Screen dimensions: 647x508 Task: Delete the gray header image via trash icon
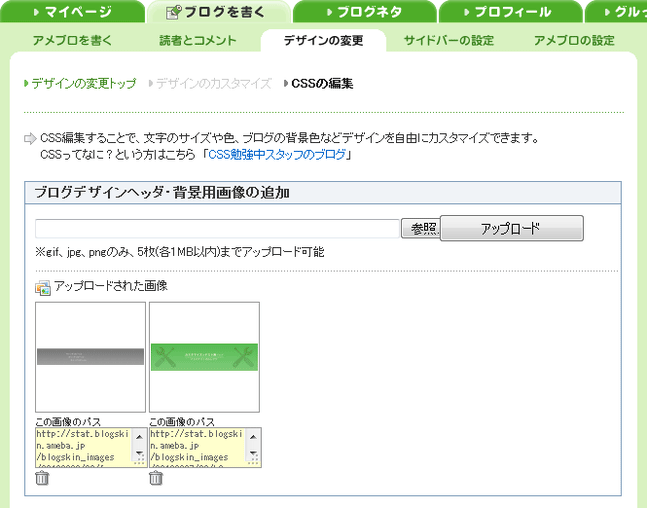[41, 478]
